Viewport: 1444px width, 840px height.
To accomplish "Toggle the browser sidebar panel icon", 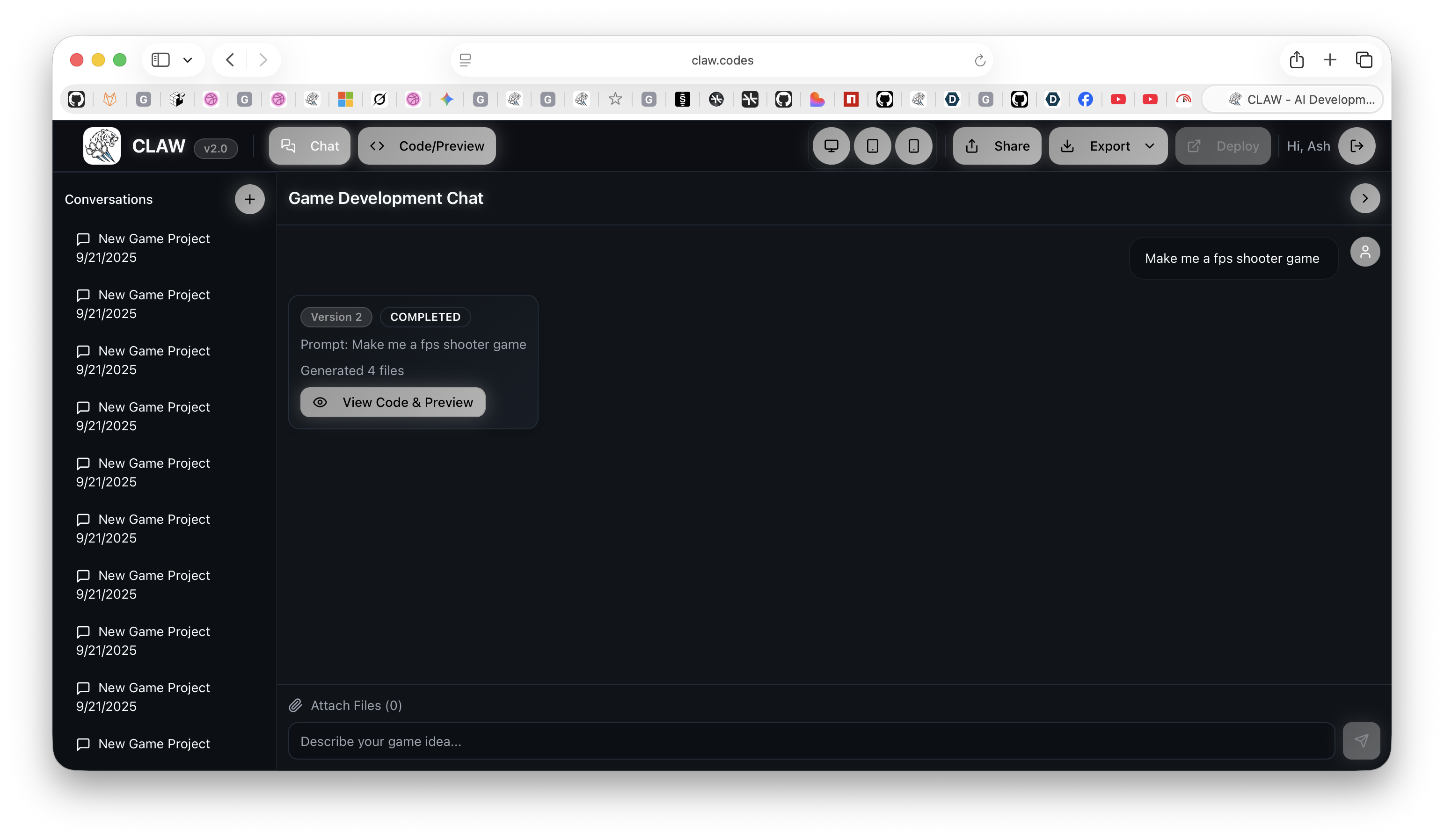I will click(x=160, y=60).
